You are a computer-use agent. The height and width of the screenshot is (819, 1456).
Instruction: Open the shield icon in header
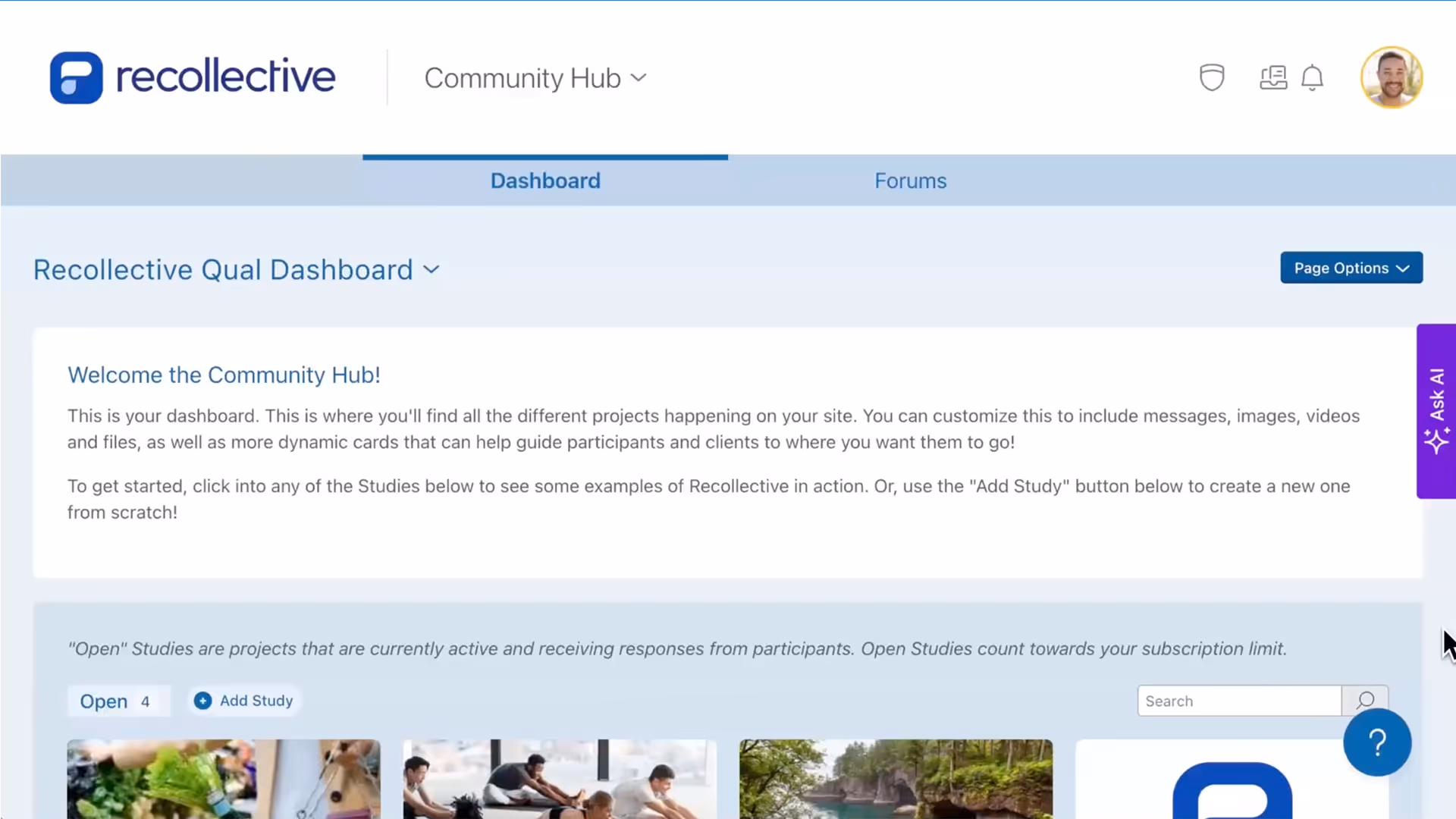pos(1212,77)
